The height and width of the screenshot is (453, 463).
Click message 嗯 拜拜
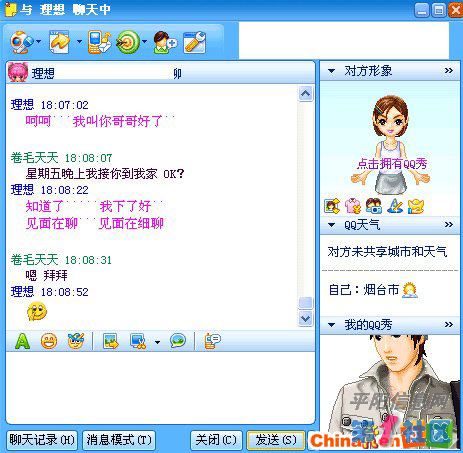pyautogui.click(x=47, y=275)
